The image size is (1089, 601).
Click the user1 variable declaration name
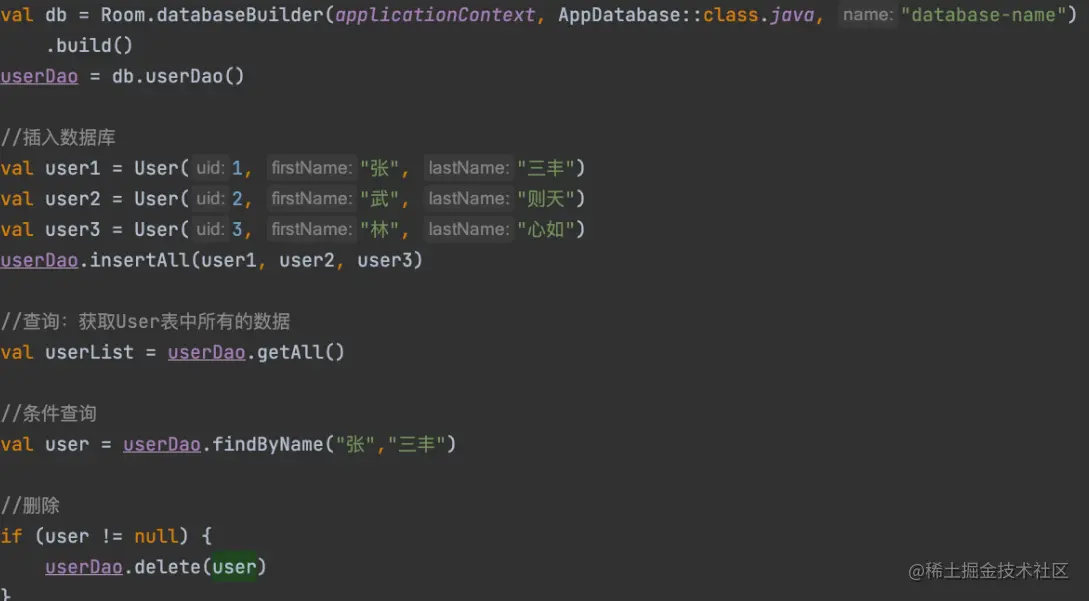[72, 168]
